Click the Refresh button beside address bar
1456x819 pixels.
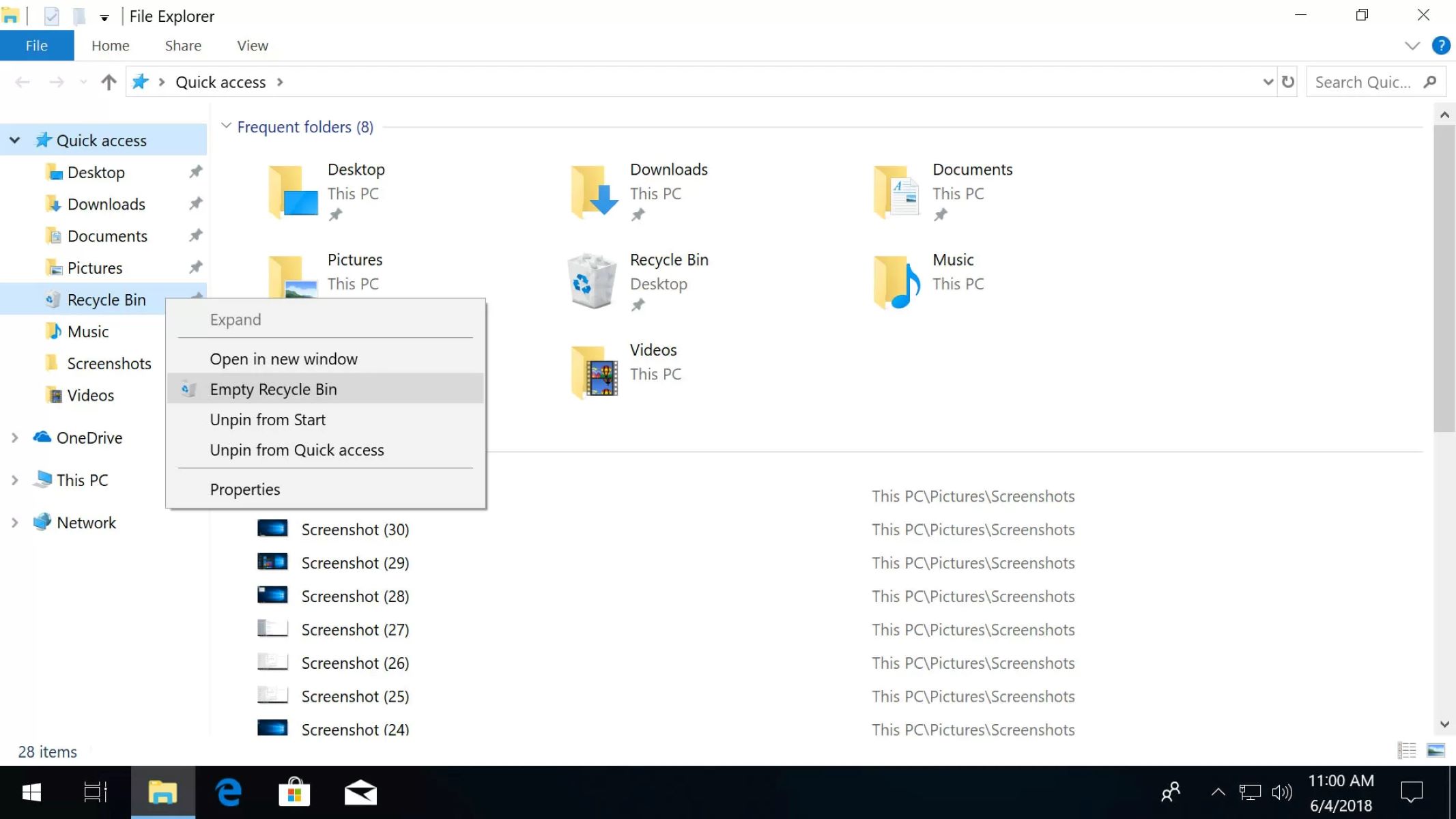(1288, 82)
